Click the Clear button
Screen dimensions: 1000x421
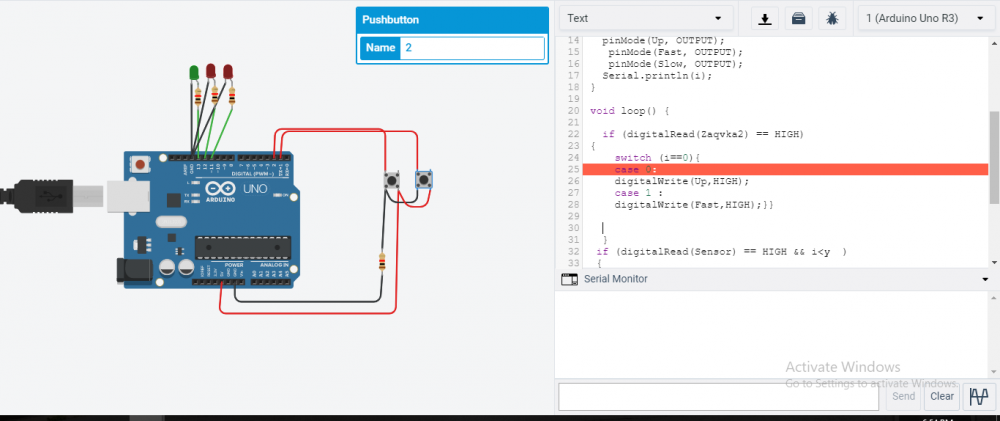click(941, 396)
